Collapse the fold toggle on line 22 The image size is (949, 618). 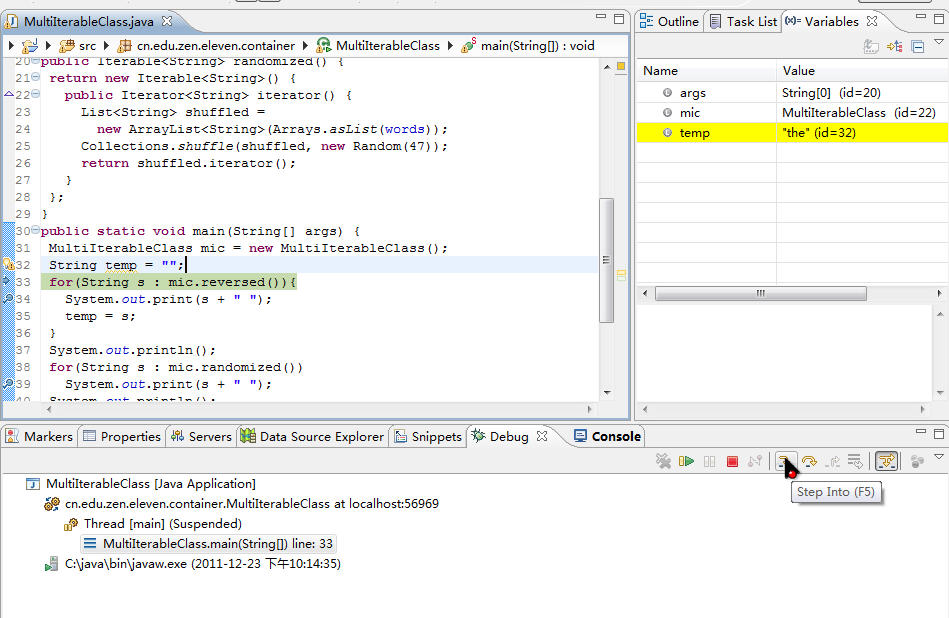[36, 95]
